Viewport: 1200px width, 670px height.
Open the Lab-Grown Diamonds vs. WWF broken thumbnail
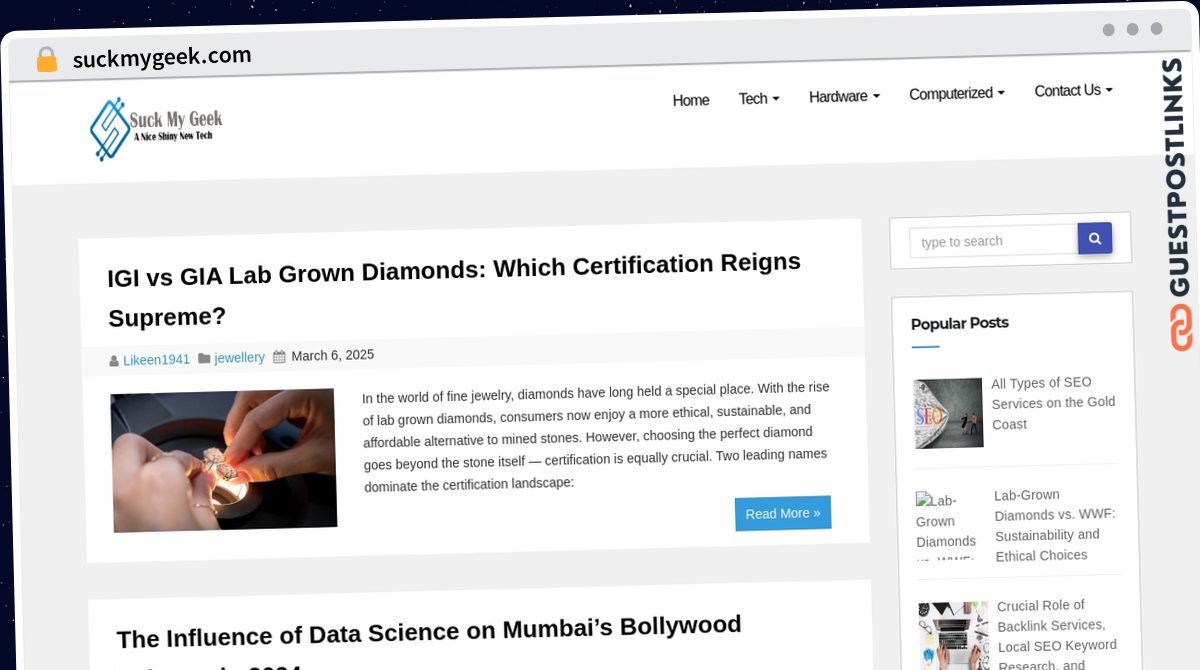[x=946, y=525]
